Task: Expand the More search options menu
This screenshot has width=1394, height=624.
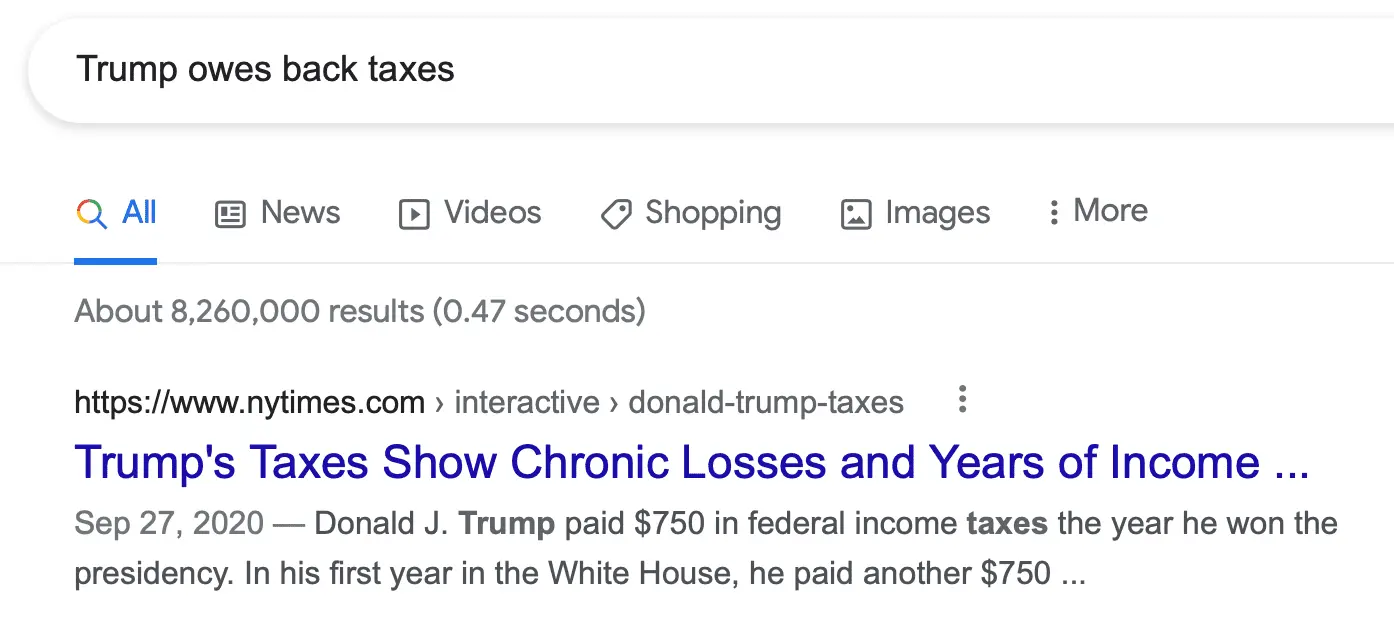Action: pos(1110,211)
